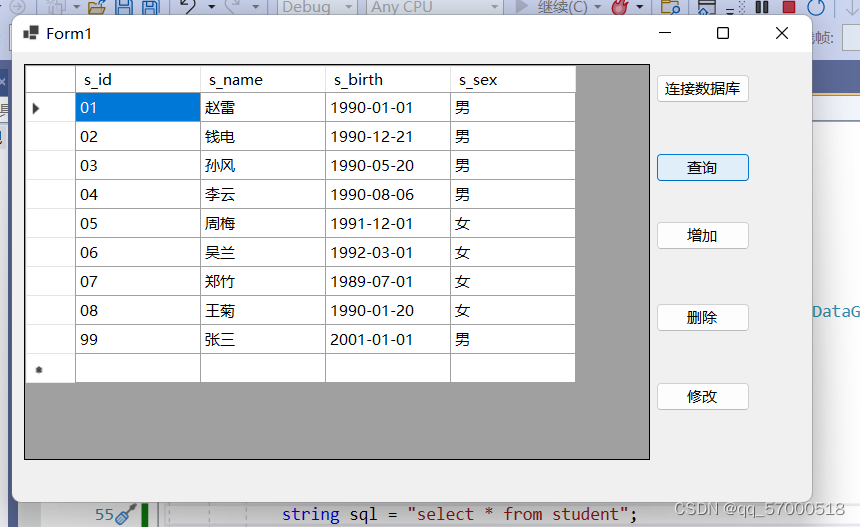Select the name cell 郑竹
860x527 pixels.
263,282
